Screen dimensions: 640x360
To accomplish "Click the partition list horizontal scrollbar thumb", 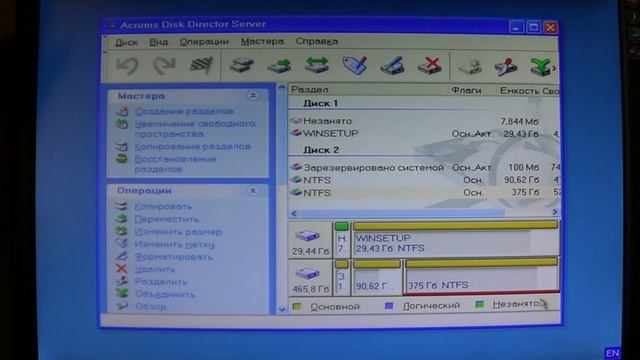I will [x=402, y=212].
